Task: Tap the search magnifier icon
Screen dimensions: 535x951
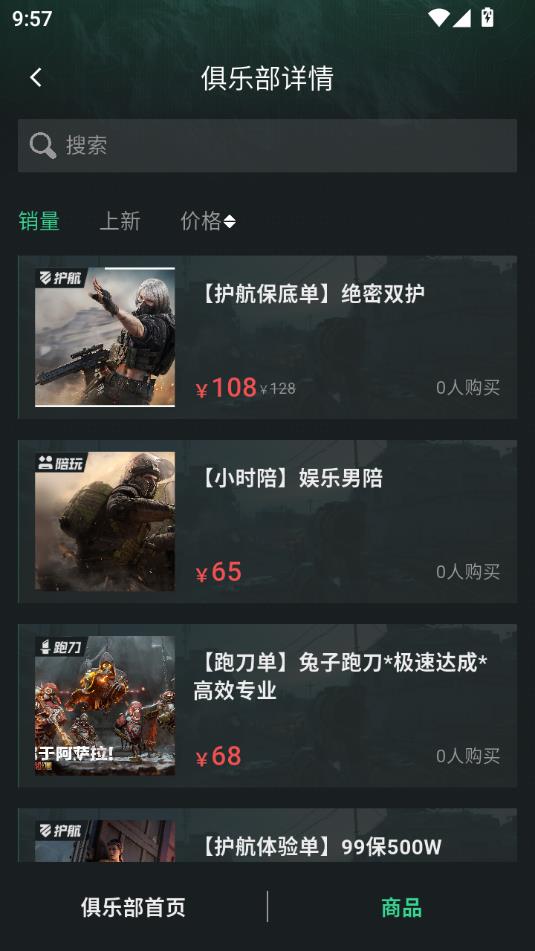Action: pos(42,146)
